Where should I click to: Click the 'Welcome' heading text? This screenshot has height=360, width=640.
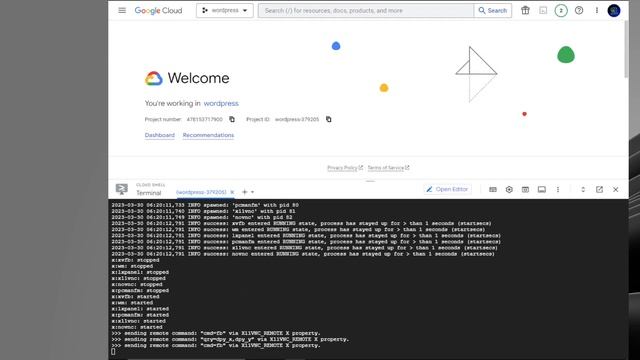tap(198, 78)
